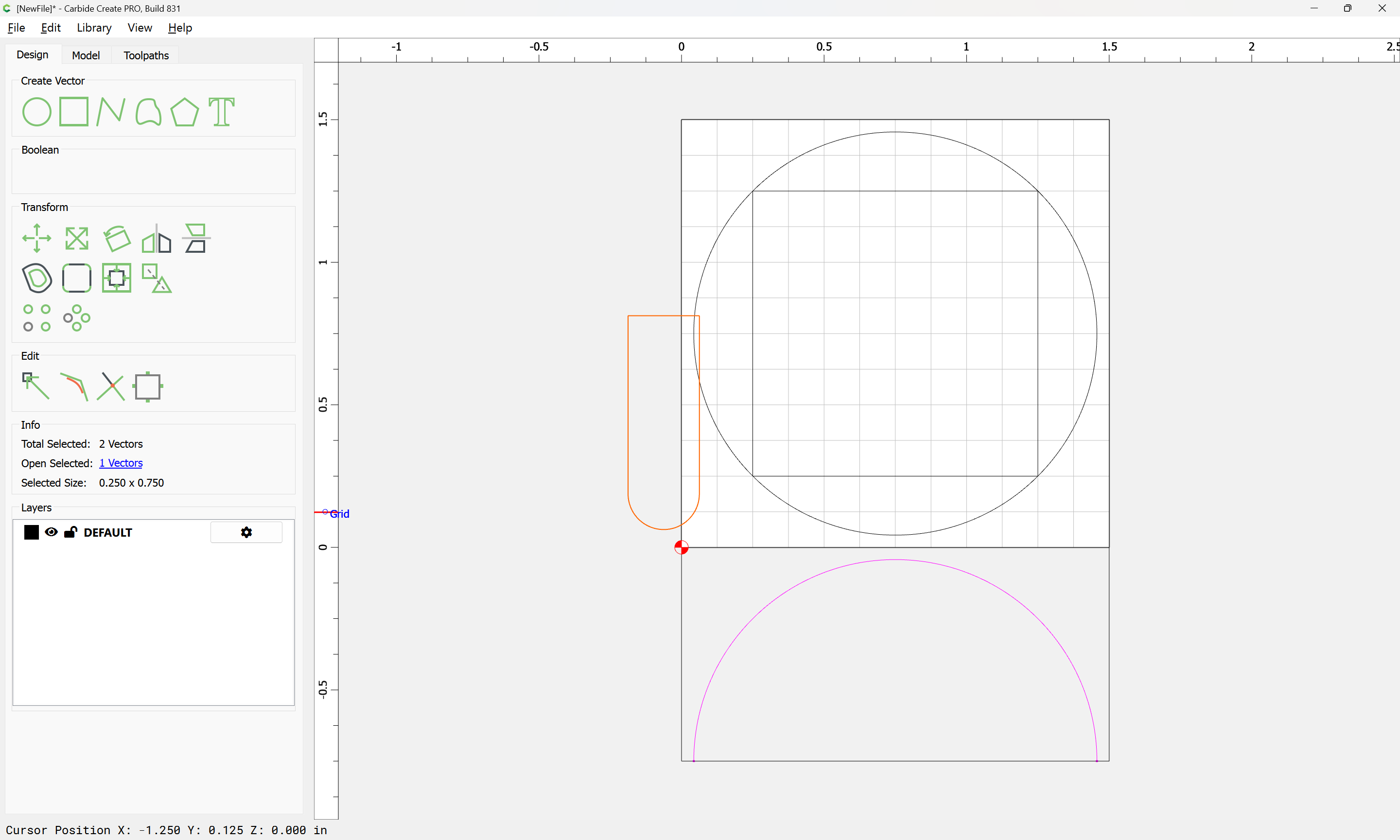
Task: Switch to the Toolpaths tab
Action: (x=146, y=55)
